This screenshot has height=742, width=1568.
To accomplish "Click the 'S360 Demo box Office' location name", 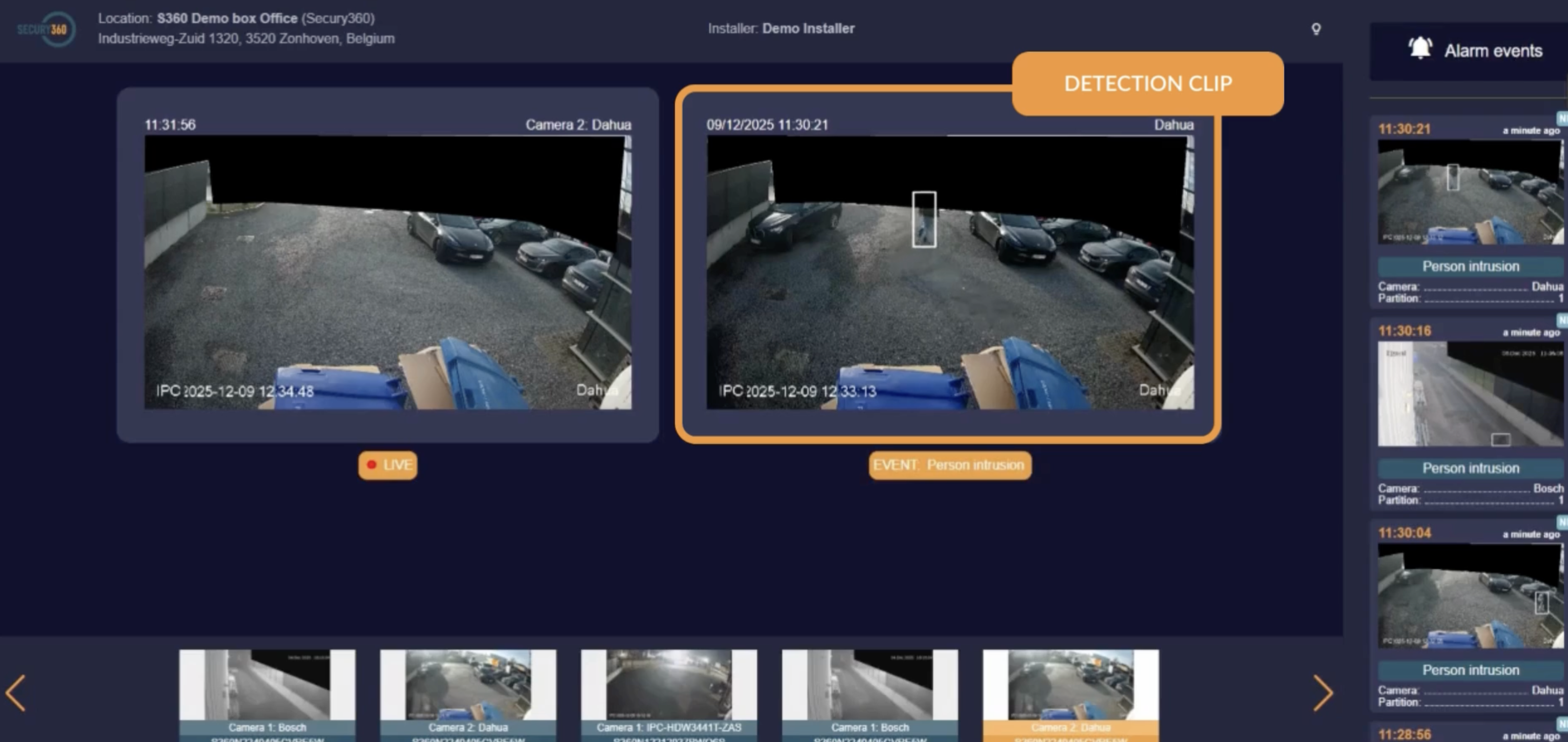I will (227, 18).
